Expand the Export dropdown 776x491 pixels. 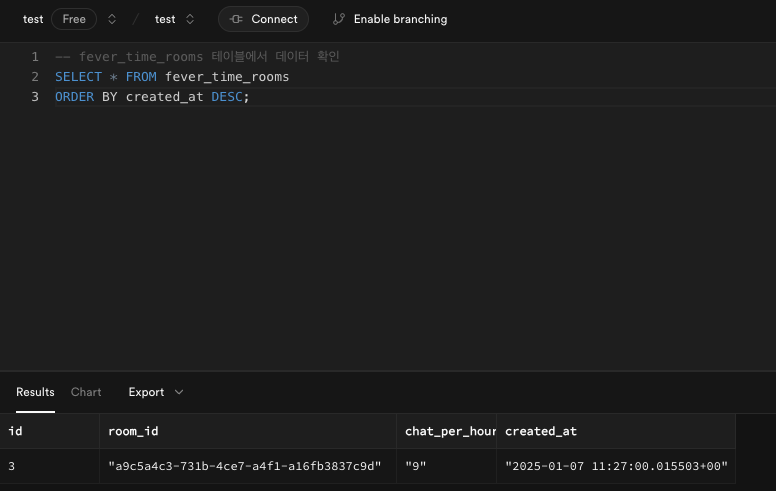click(156, 392)
